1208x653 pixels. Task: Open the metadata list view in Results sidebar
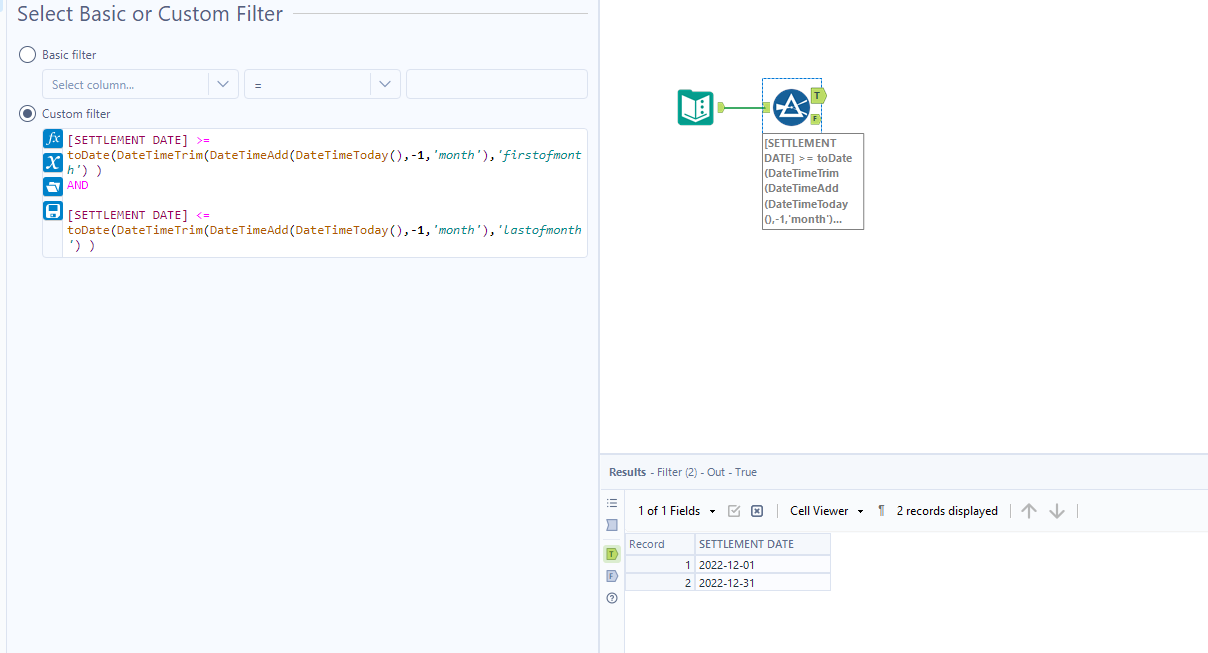click(x=612, y=503)
